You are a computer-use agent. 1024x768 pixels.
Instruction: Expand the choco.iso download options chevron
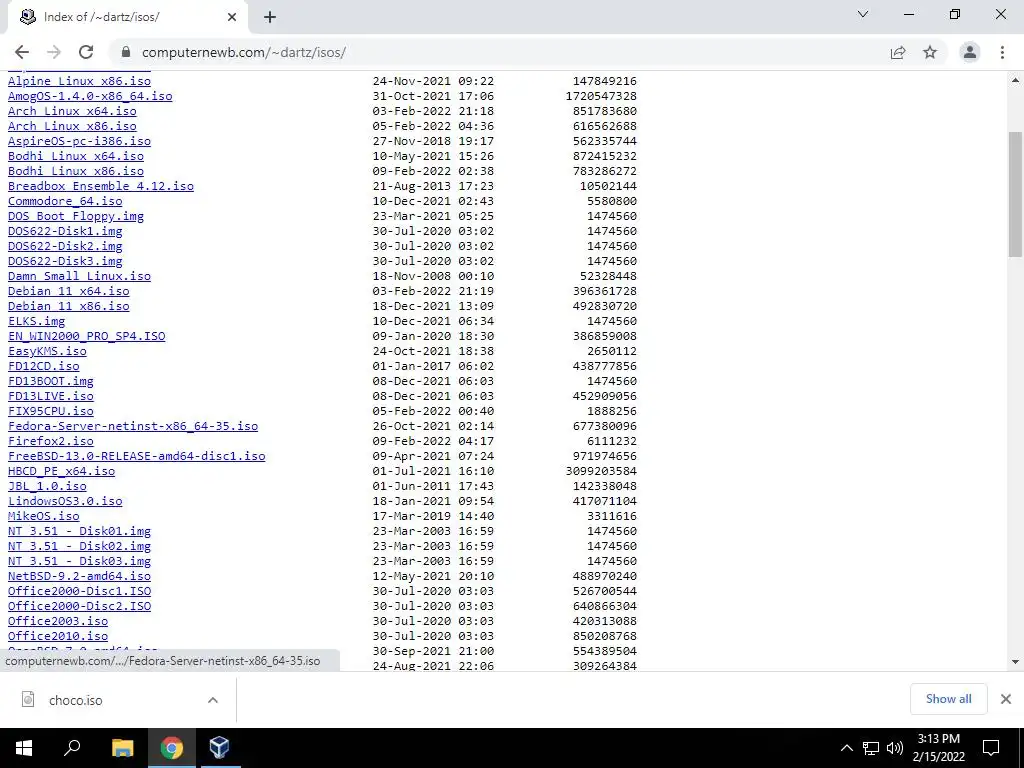[x=212, y=700]
